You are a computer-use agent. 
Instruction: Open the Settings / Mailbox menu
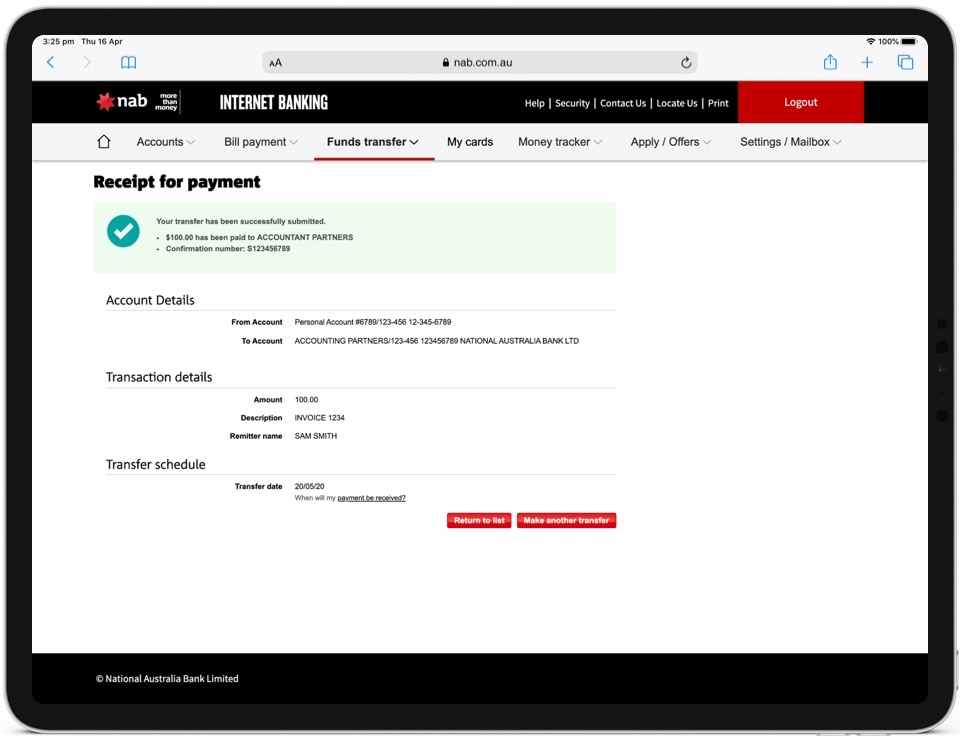click(x=790, y=142)
